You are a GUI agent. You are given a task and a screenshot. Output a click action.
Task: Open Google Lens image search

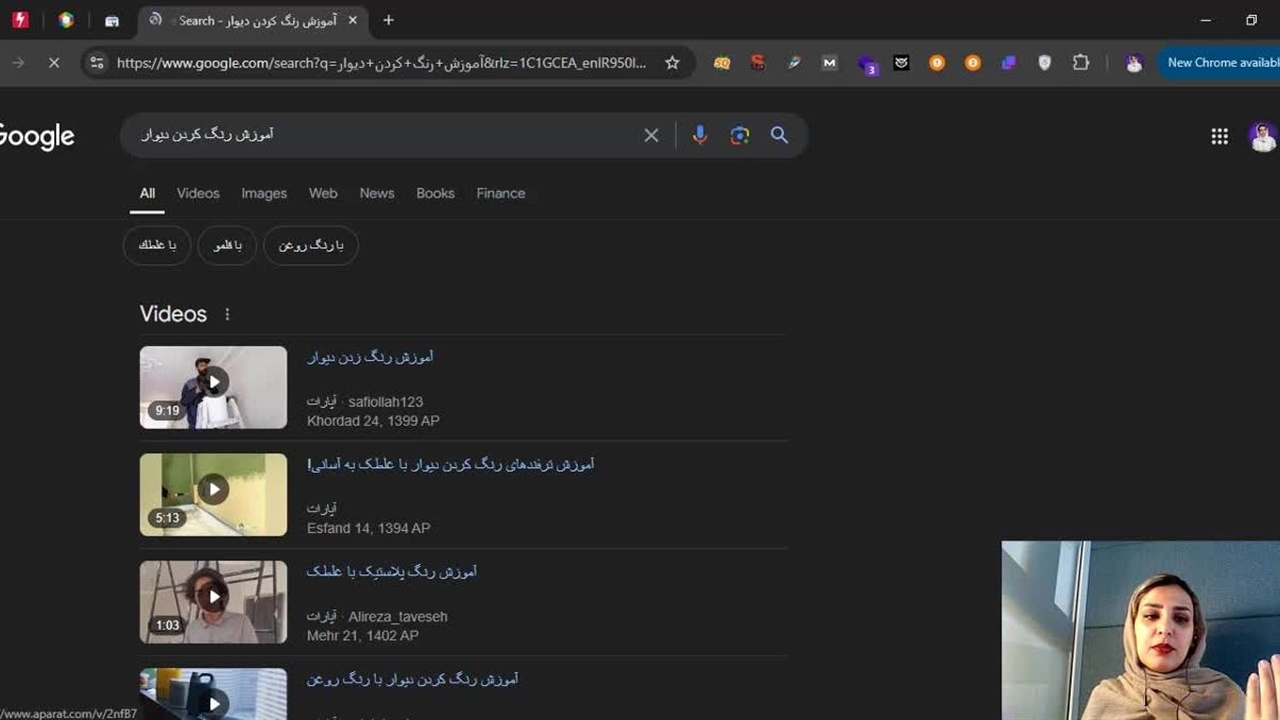pos(740,135)
